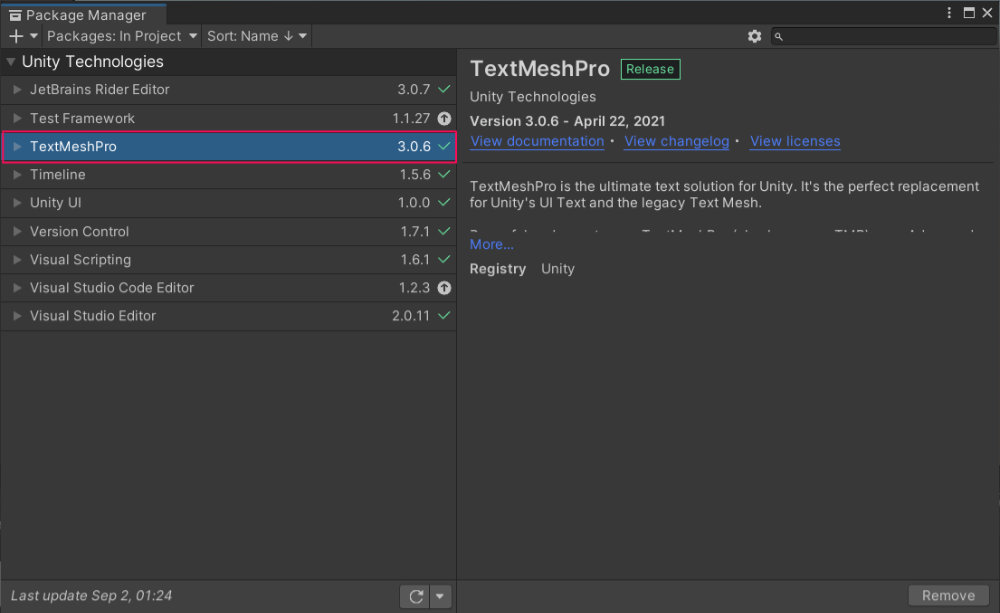
Task: Open View licenses link
Action: pos(795,142)
